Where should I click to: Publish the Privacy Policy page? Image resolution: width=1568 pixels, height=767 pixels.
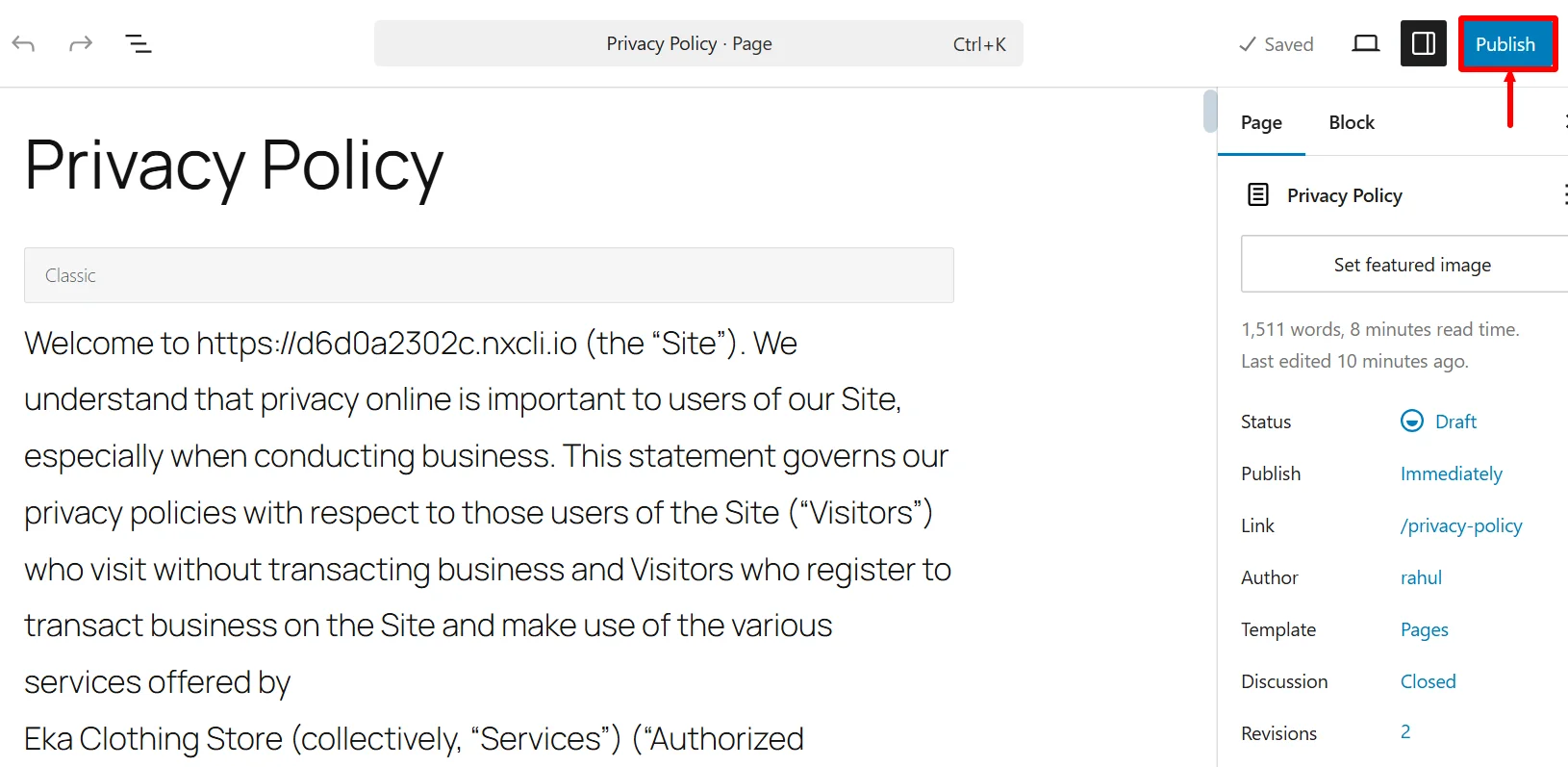coord(1506,43)
